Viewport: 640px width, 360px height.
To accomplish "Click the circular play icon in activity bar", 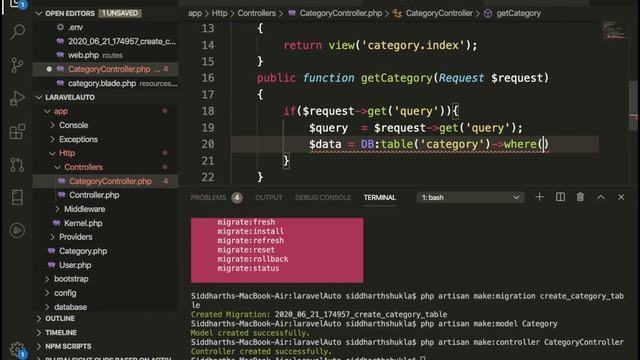I will coord(17,231).
